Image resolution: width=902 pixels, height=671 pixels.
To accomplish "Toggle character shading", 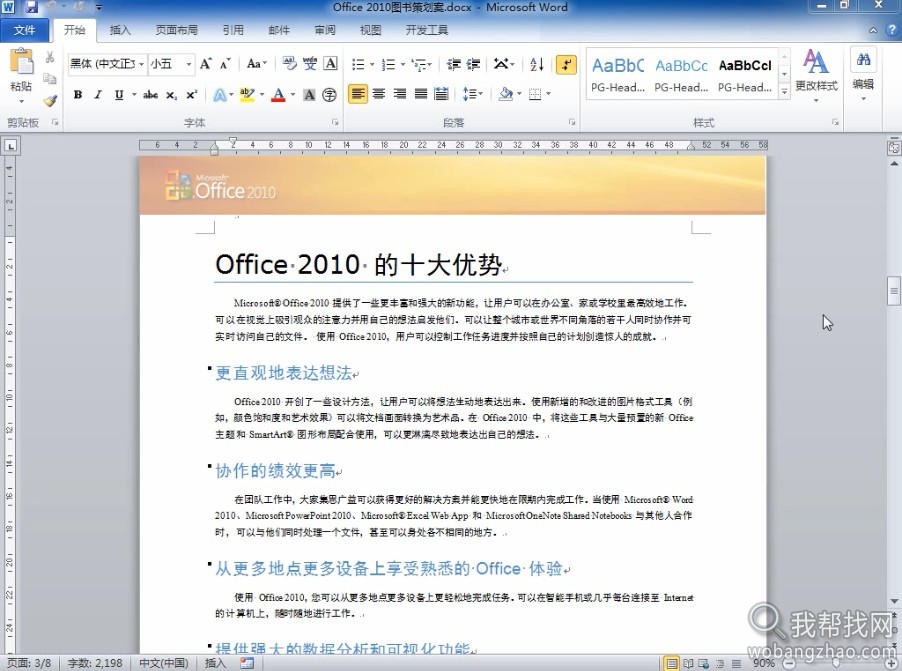I will pos(309,95).
